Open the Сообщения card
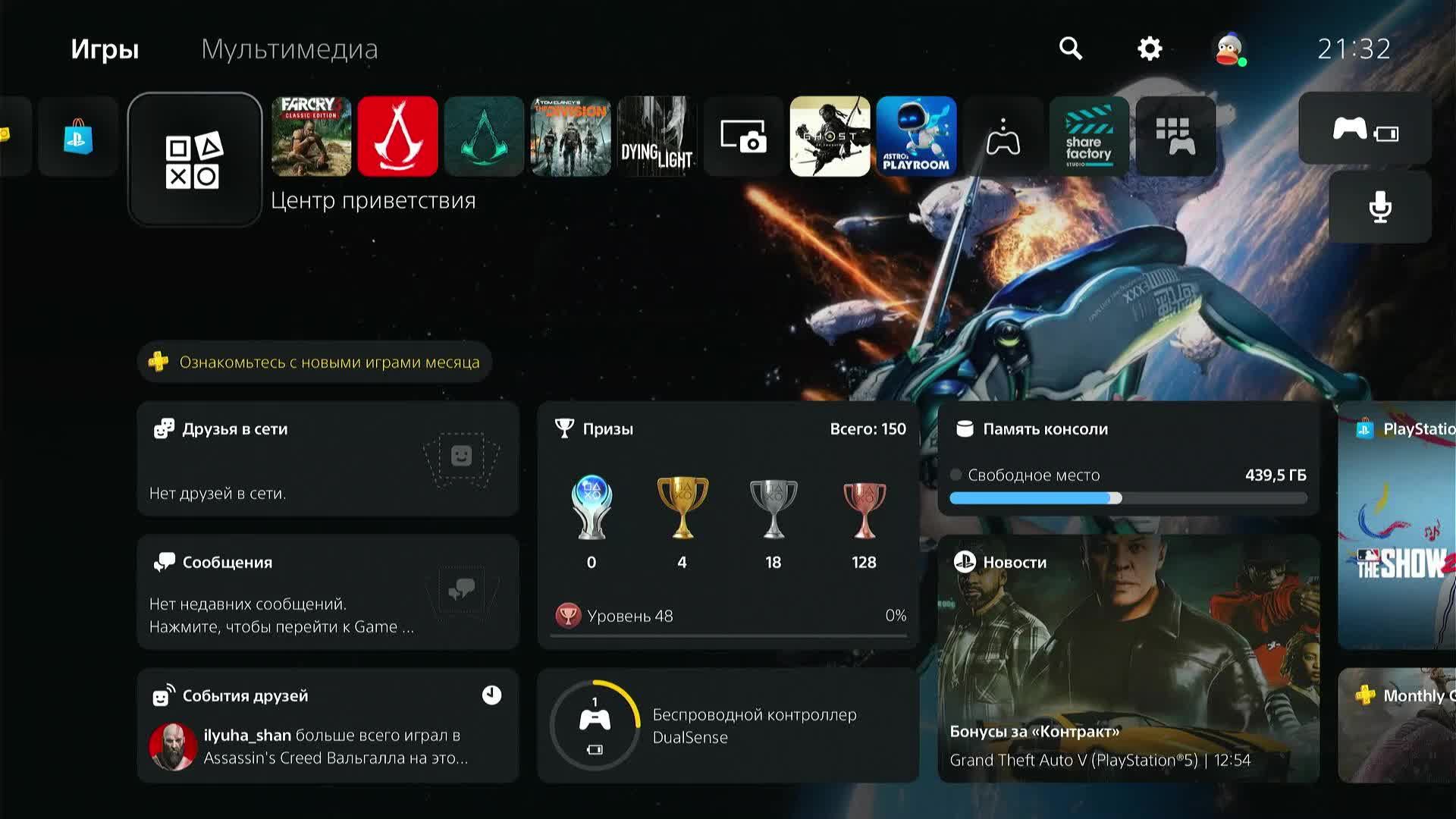The image size is (1456, 819). click(x=328, y=592)
